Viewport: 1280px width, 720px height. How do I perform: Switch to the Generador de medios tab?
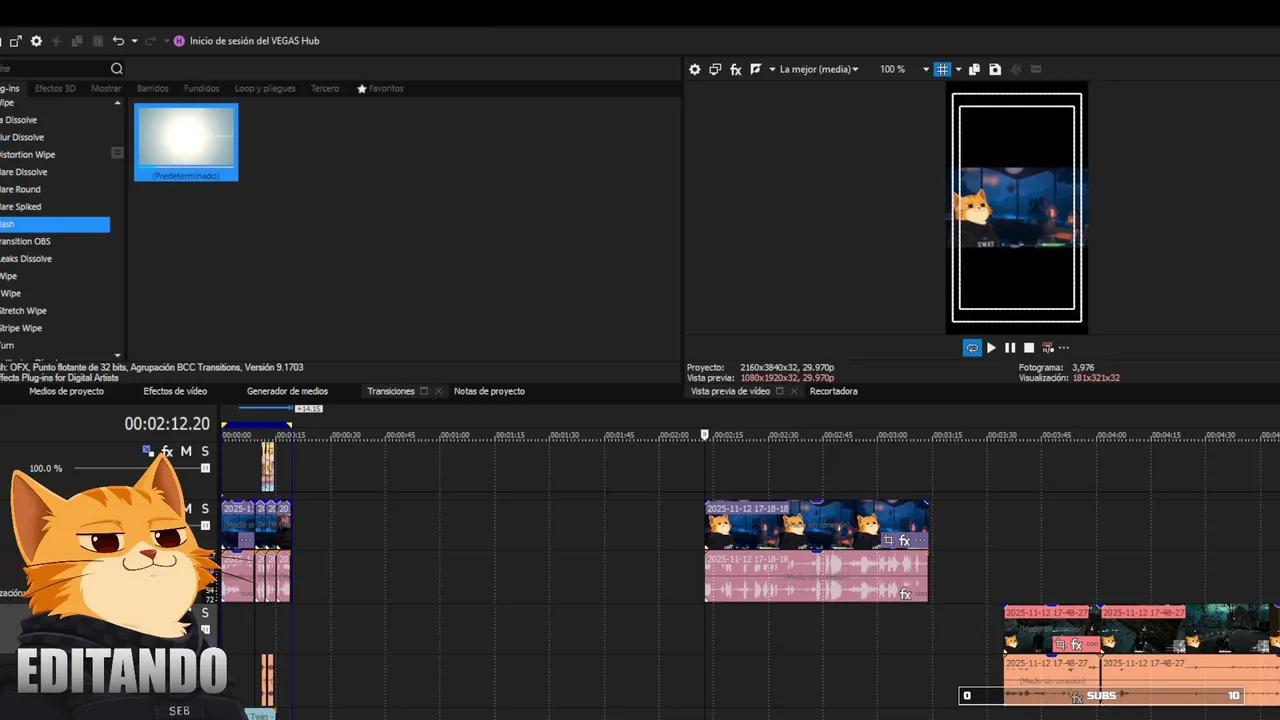tap(287, 391)
